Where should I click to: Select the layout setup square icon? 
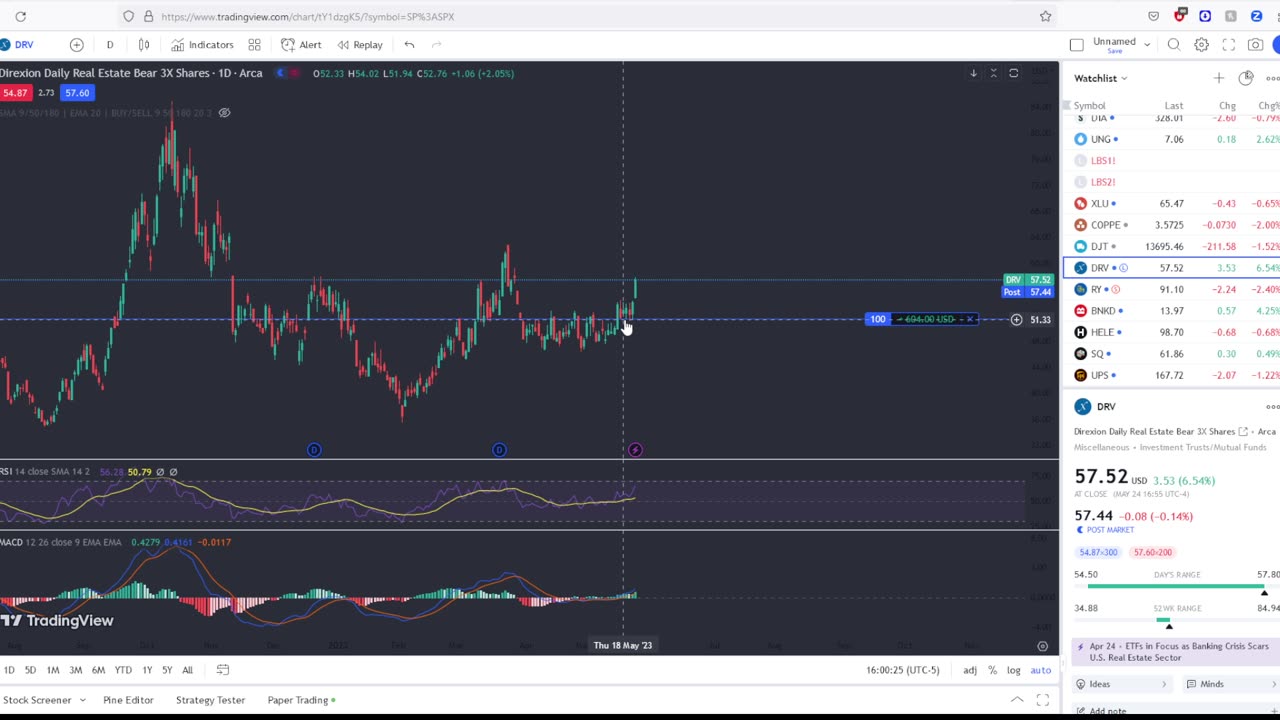(x=1076, y=44)
